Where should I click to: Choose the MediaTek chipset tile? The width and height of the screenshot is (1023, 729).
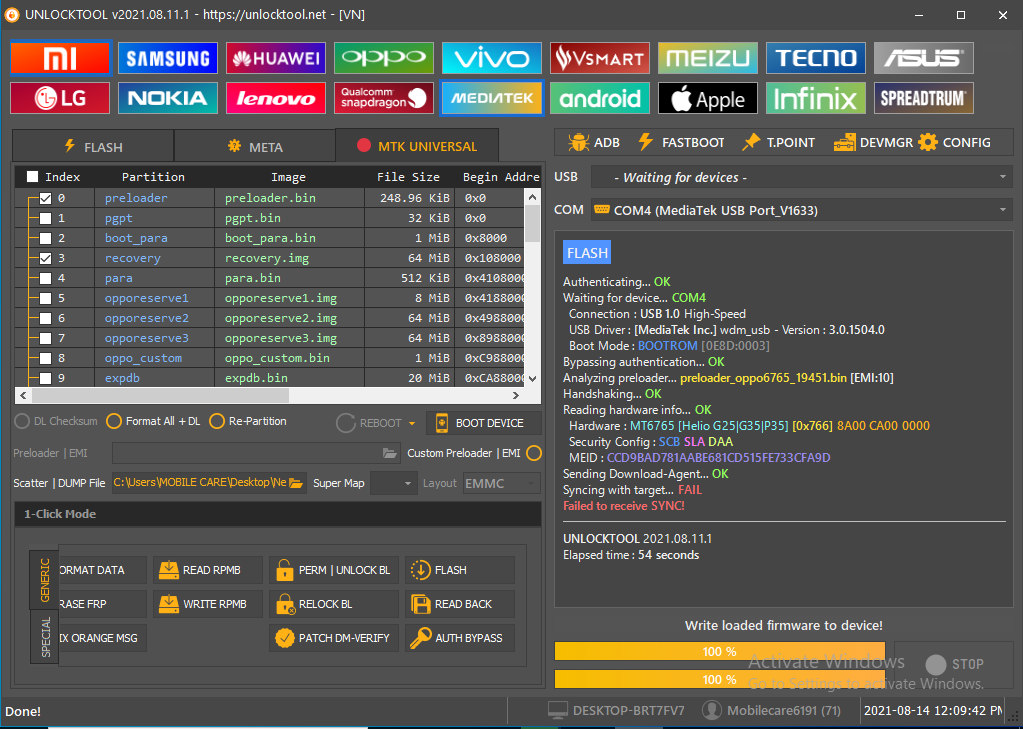pos(491,98)
